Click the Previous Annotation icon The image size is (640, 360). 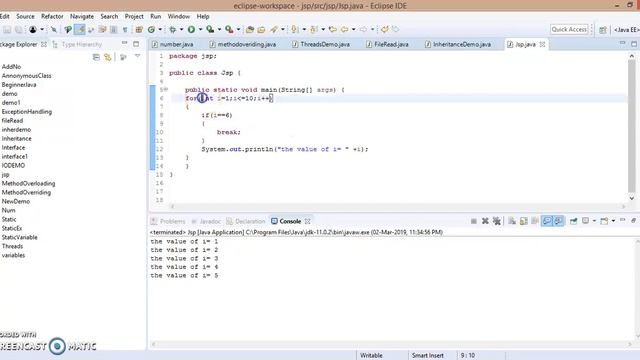click(314, 29)
